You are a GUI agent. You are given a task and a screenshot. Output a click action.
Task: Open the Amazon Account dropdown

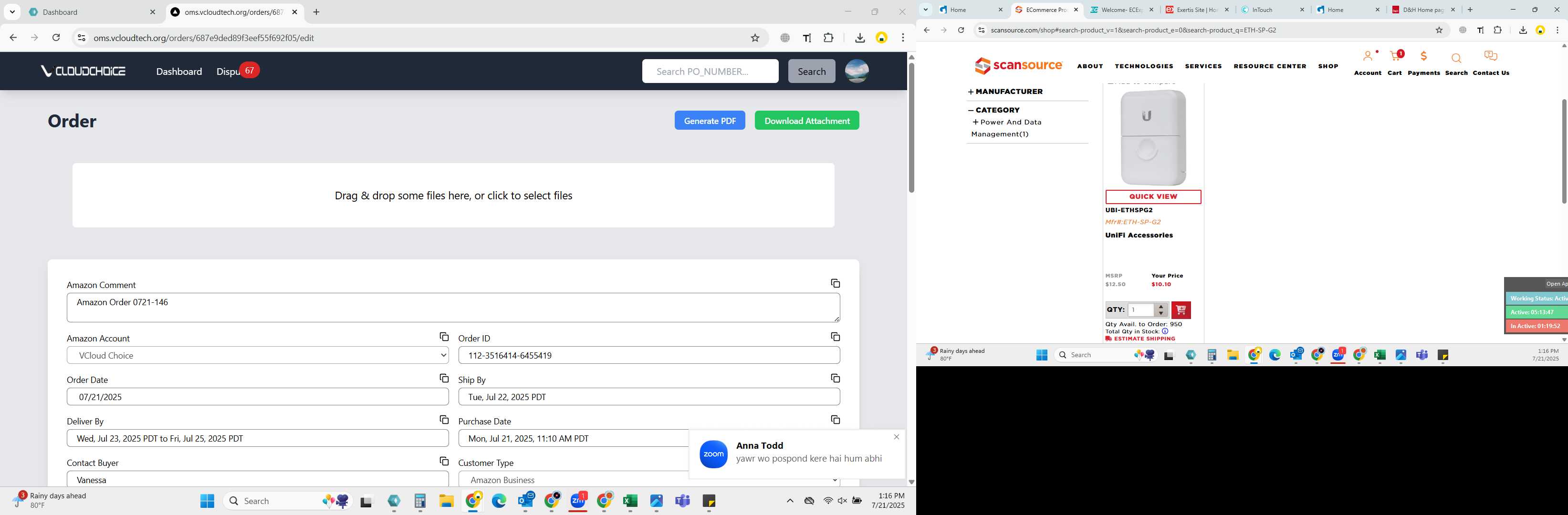click(258, 355)
